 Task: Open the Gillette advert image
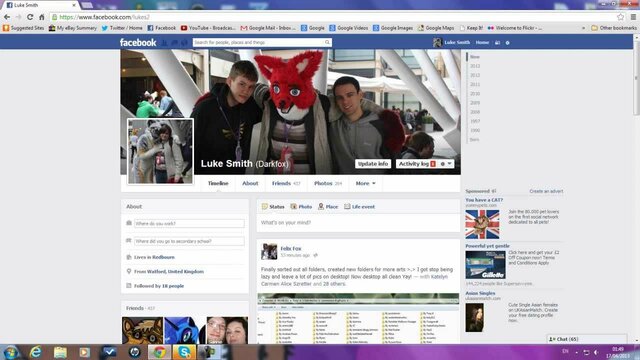[x=485, y=264]
